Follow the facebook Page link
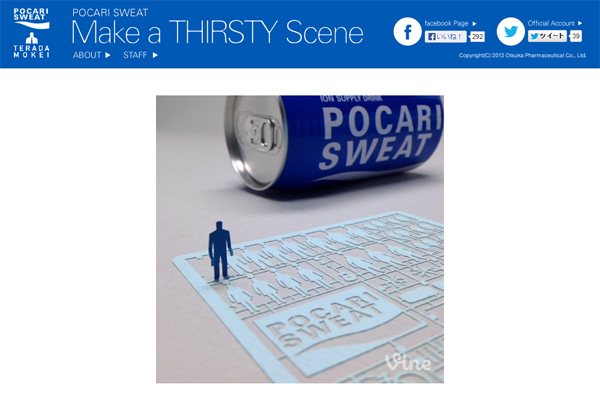The image size is (600, 406). pyautogui.click(x=446, y=23)
